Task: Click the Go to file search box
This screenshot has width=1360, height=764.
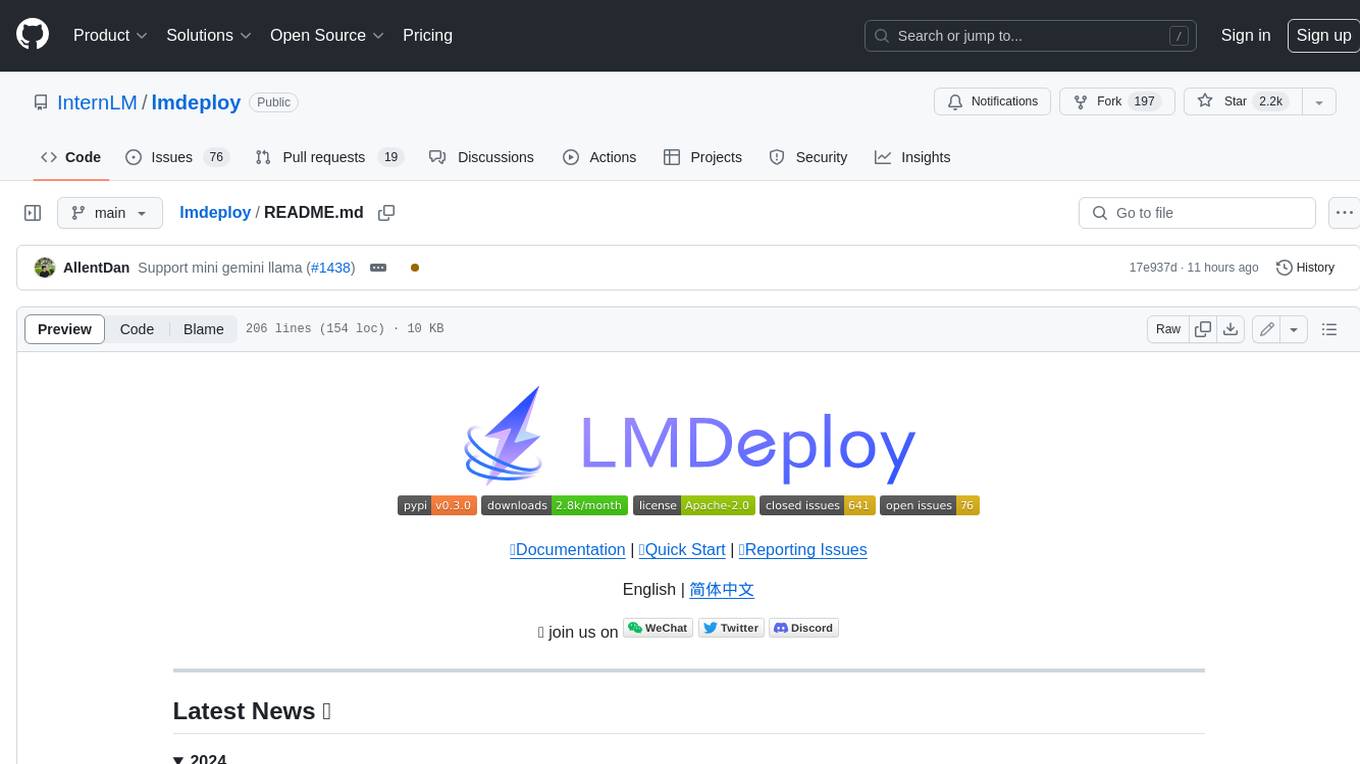Action: (1197, 213)
